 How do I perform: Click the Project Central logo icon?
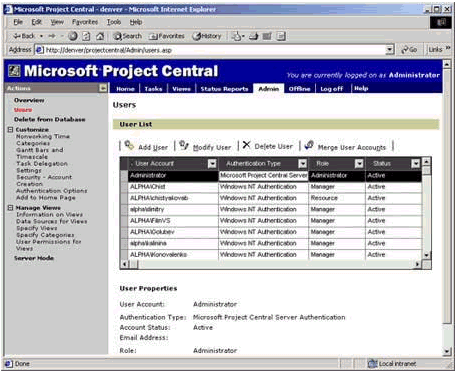point(14,71)
